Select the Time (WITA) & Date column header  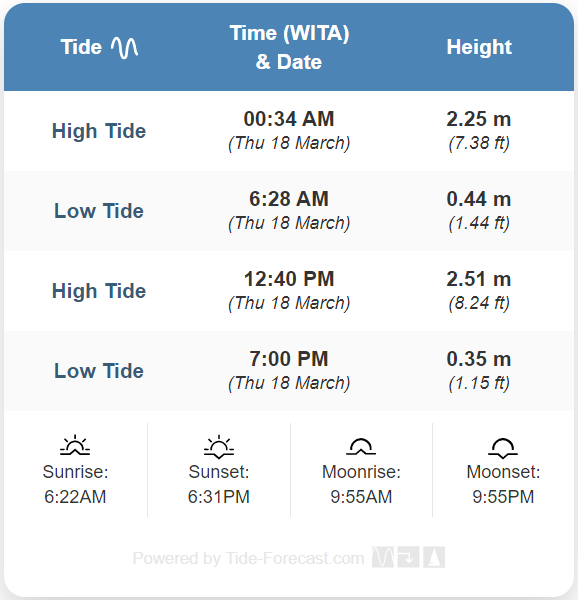pyautogui.click(x=289, y=47)
